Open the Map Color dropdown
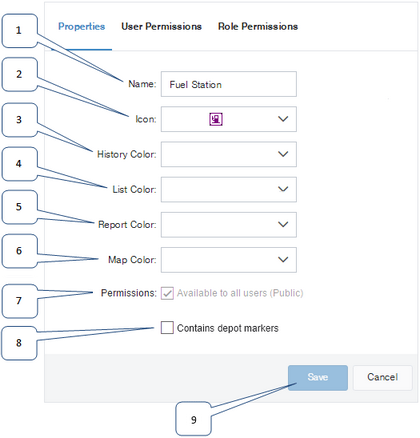 coord(229,260)
